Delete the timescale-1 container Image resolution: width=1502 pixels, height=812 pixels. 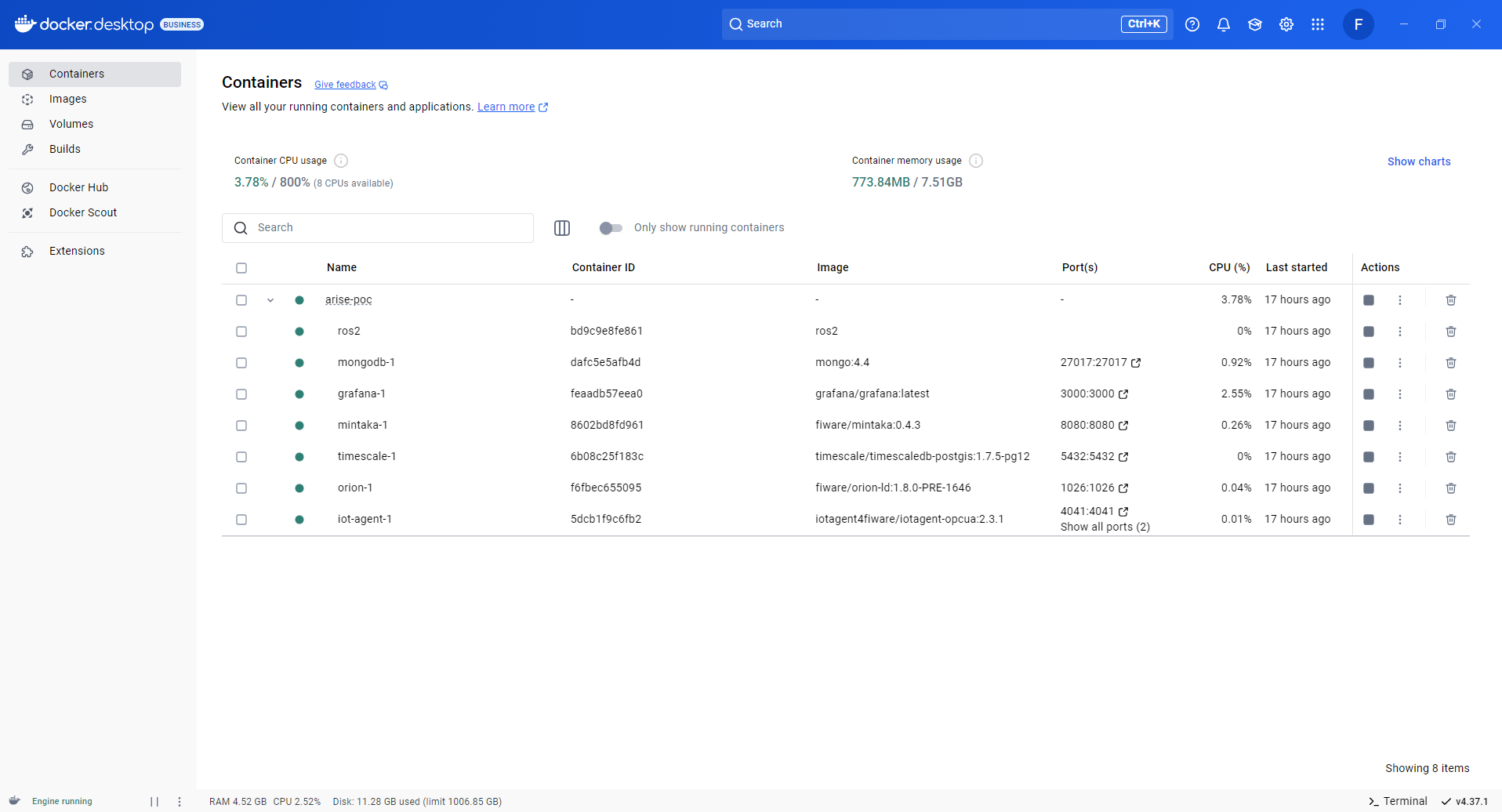(1451, 457)
